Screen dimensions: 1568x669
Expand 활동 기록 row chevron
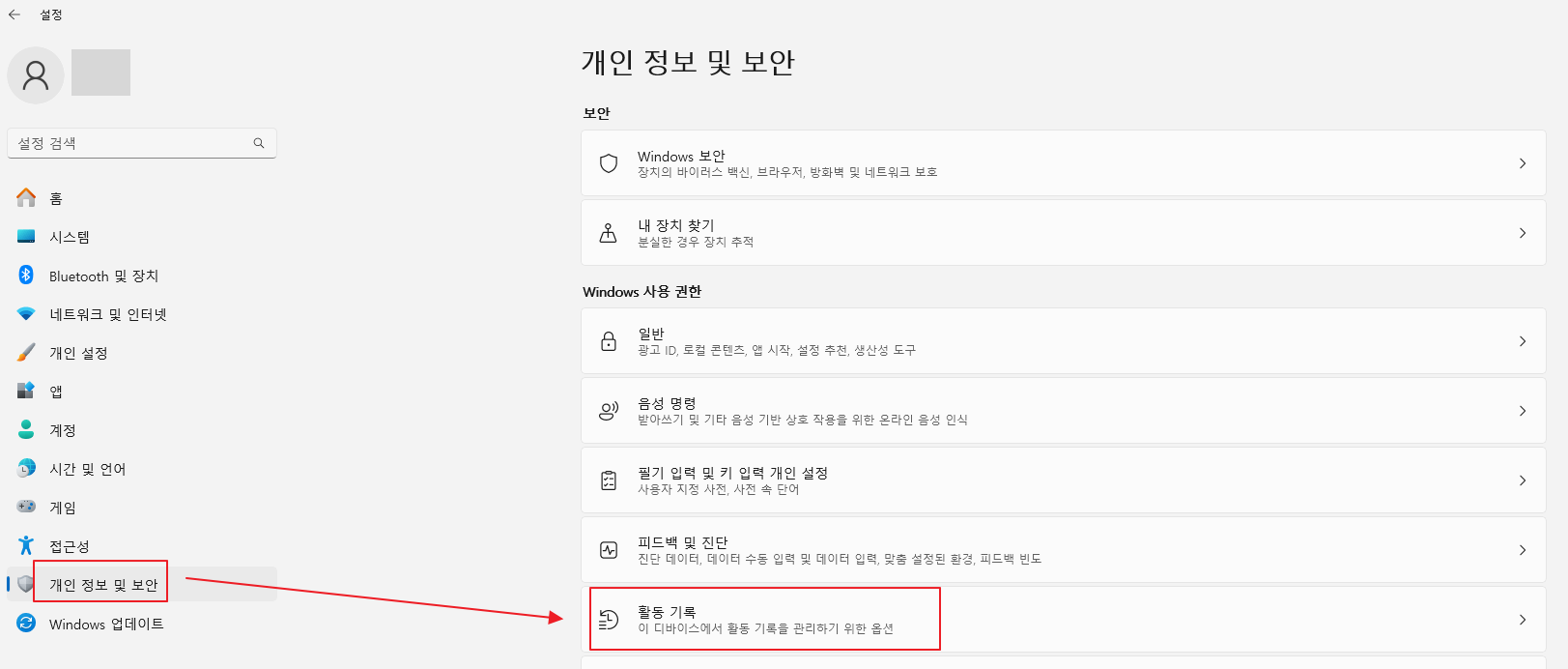pyautogui.click(x=1523, y=620)
